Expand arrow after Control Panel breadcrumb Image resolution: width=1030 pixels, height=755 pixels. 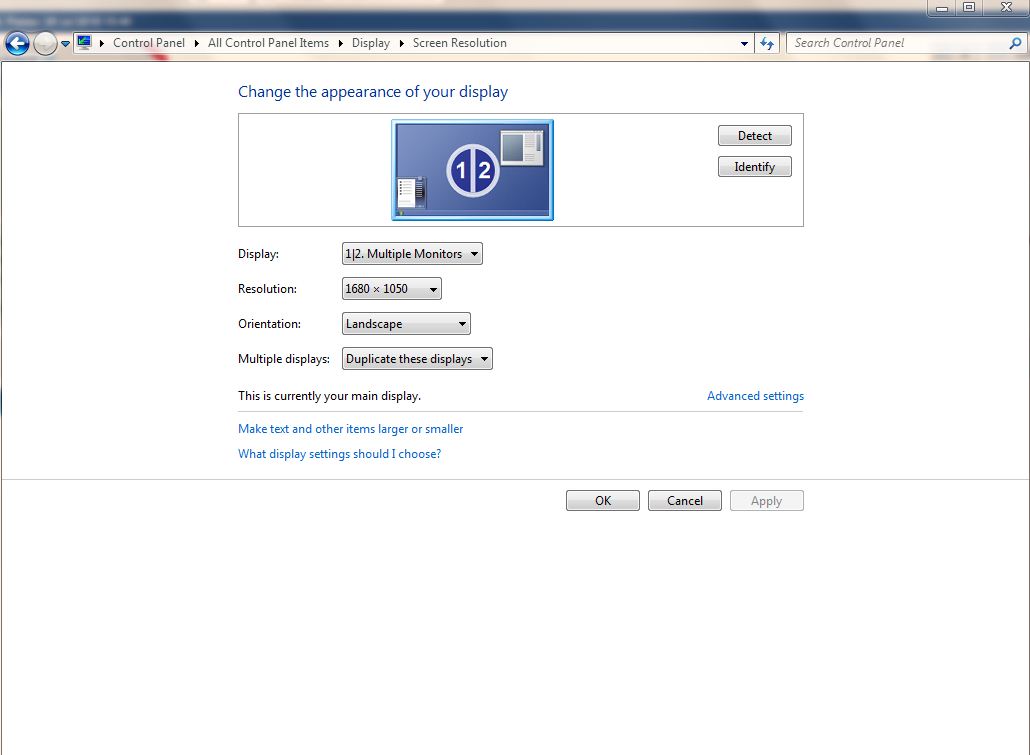(x=196, y=43)
